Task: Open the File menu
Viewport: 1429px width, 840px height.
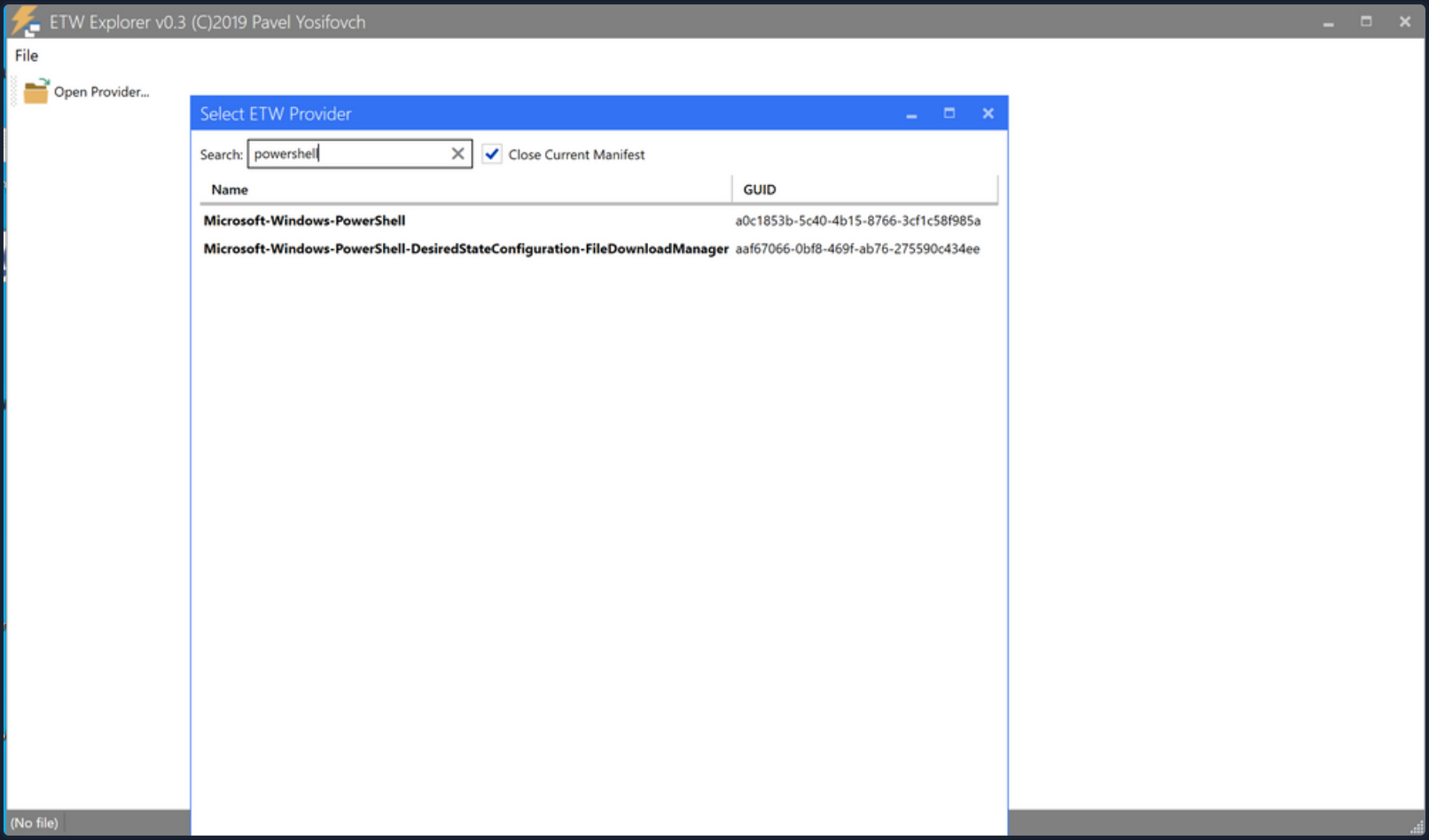Action: (26, 55)
